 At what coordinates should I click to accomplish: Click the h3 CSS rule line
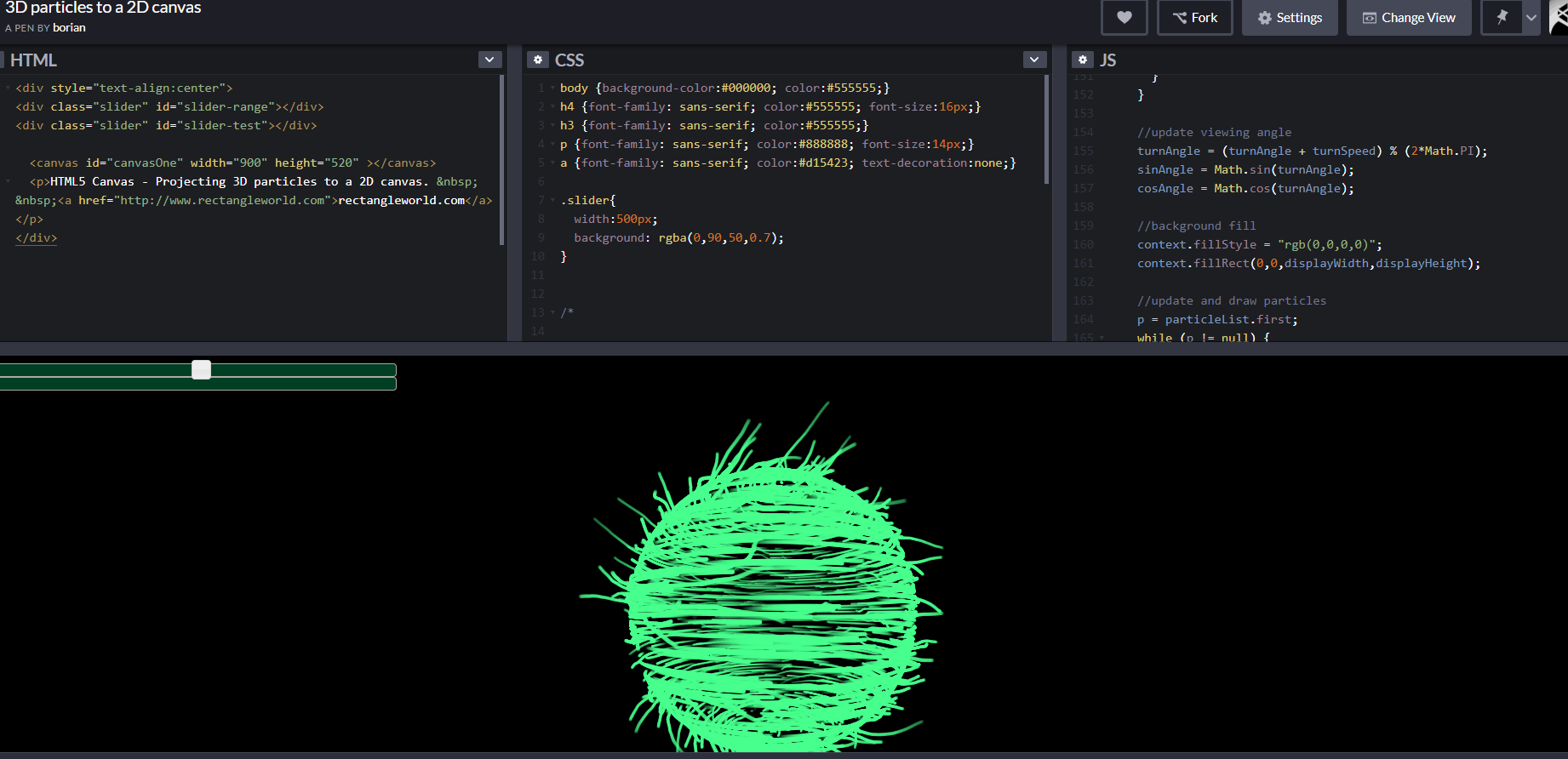click(x=714, y=125)
